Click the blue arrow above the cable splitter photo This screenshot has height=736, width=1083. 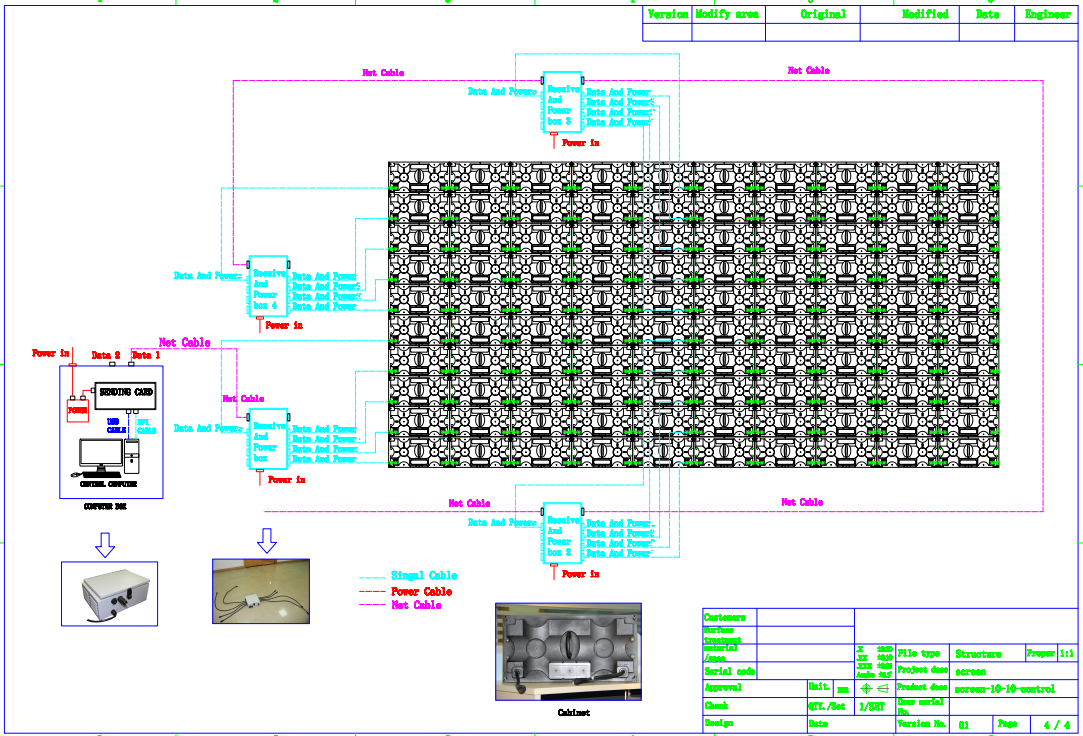coord(266,540)
